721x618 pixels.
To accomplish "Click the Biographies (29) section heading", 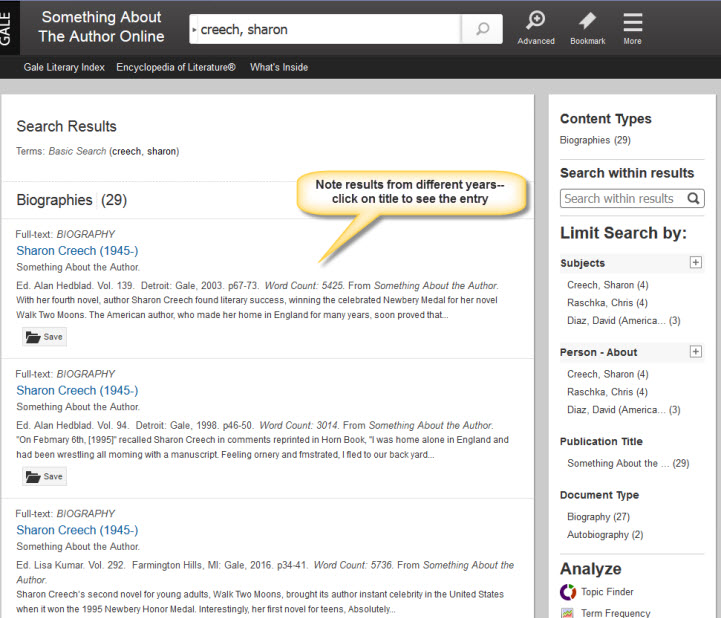I will pos(72,200).
